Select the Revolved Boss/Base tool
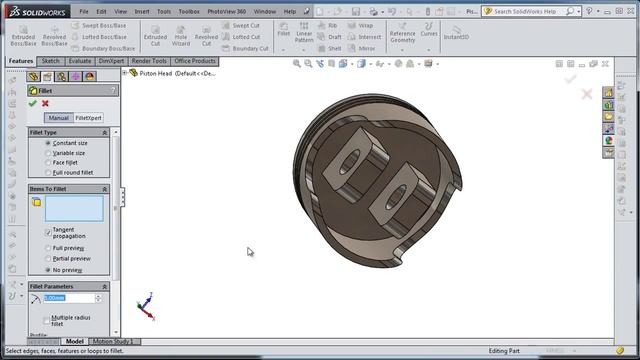 (x=54, y=36)
